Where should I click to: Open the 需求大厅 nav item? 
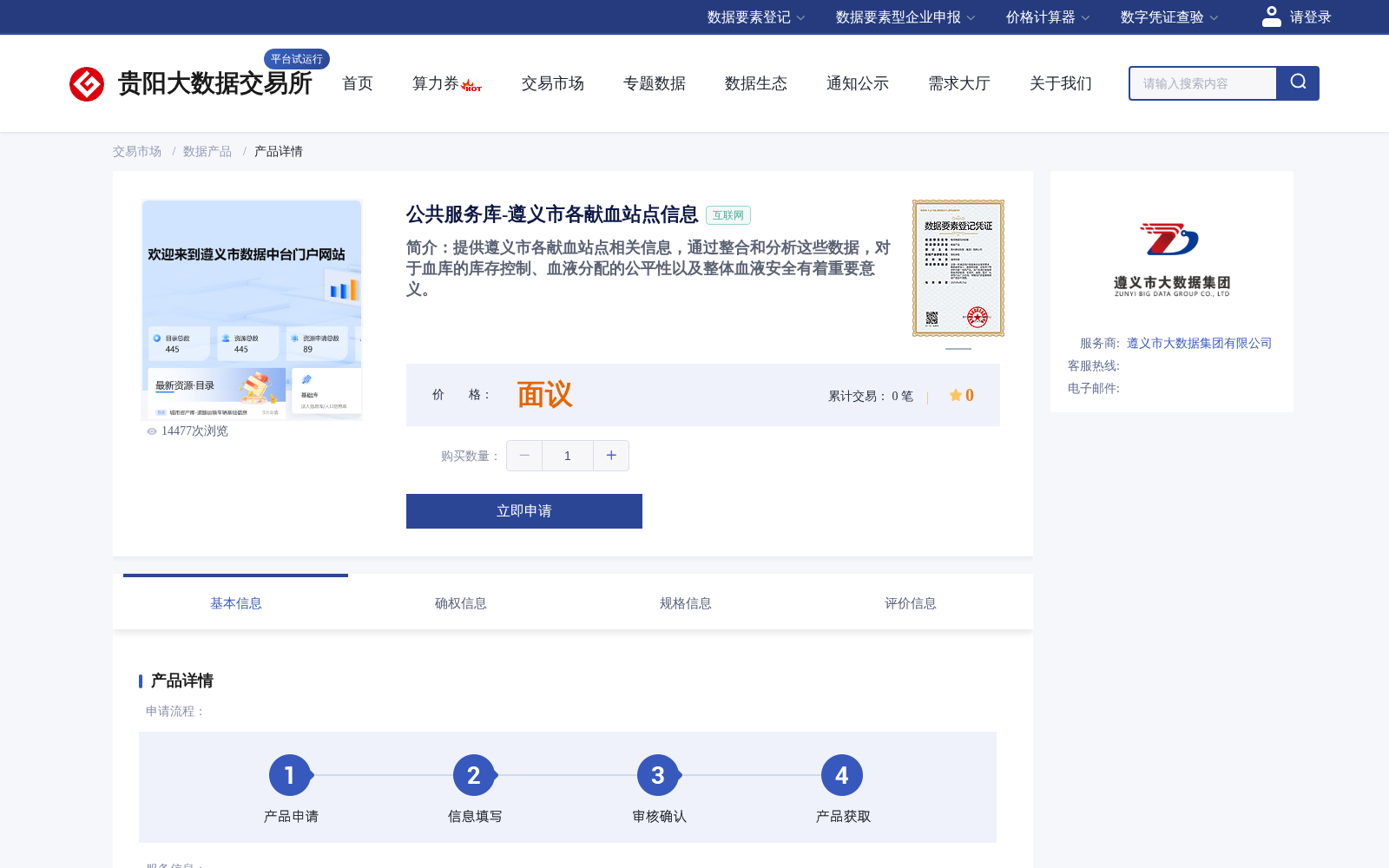(959, 83)
